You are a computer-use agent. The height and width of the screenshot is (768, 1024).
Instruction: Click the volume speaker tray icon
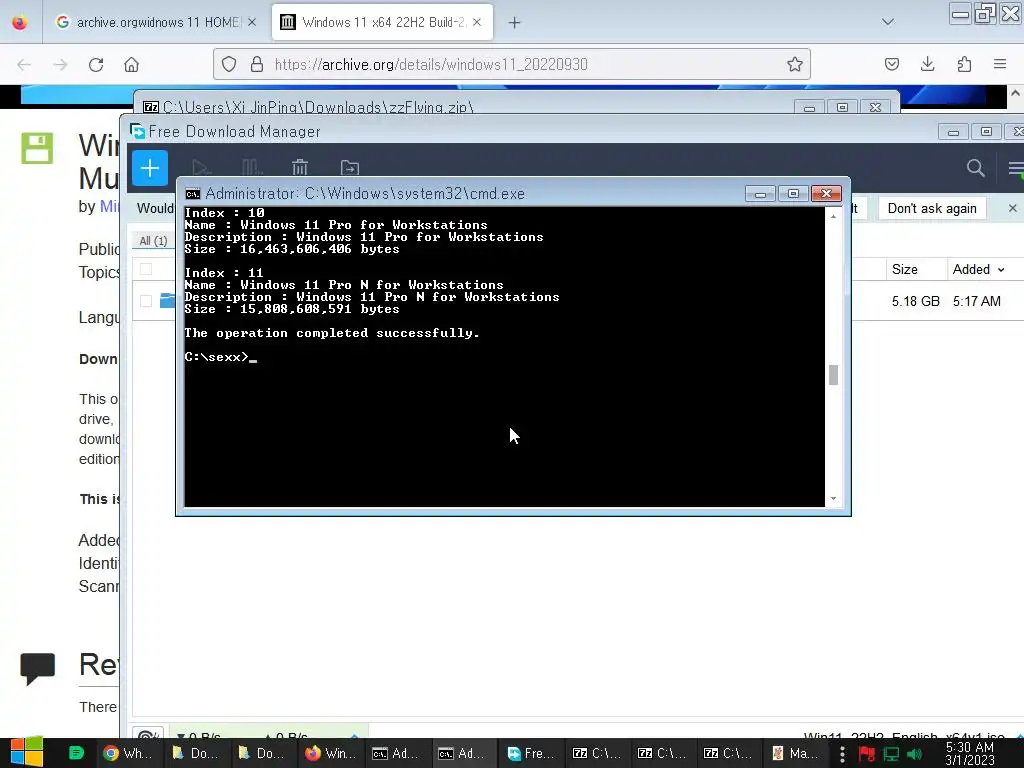pyautogui.click(x=914, y=754)
